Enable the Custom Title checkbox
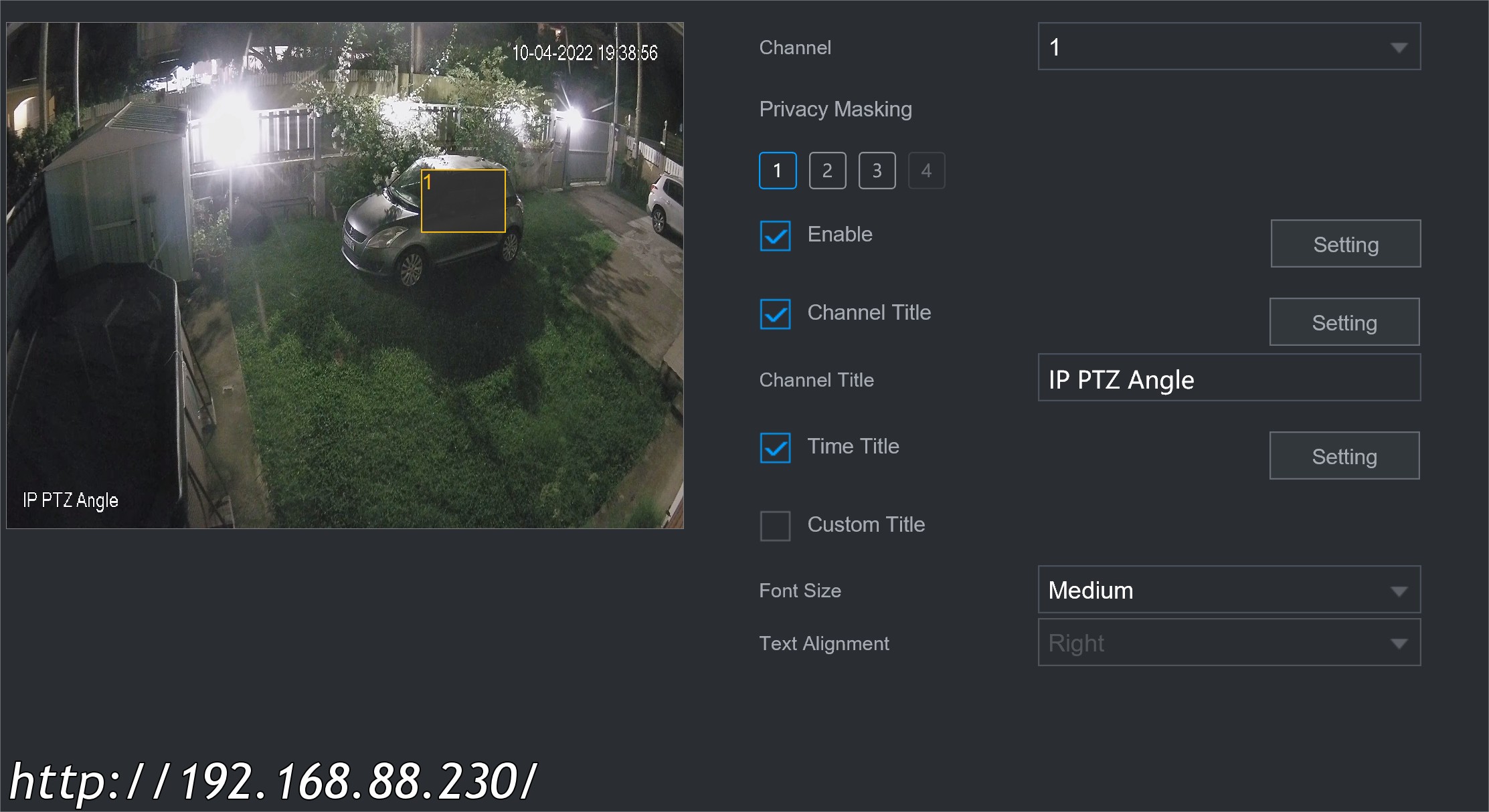 coord(775,526)
